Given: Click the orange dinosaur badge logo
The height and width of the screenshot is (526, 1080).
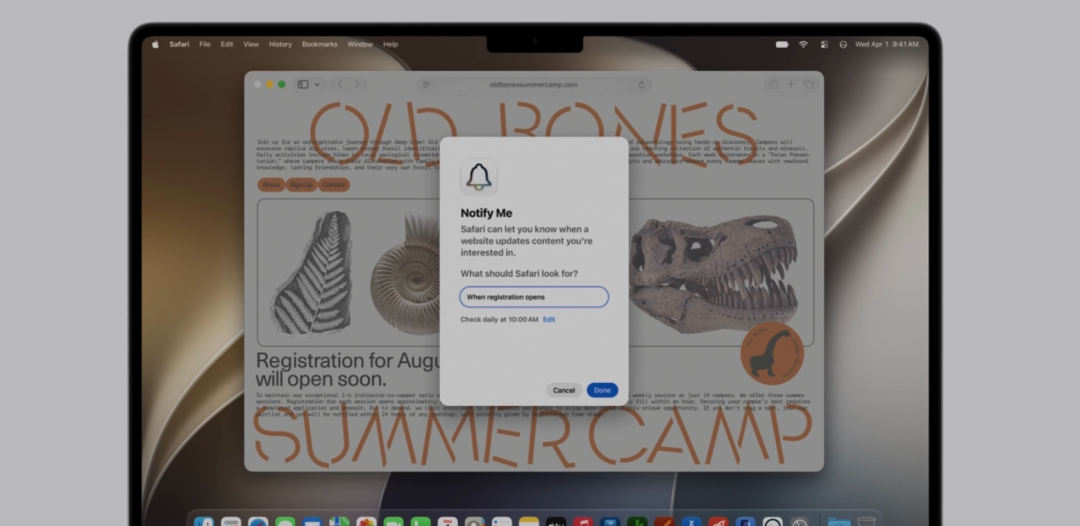Looking at the screenshot, I should pos(772,353).
